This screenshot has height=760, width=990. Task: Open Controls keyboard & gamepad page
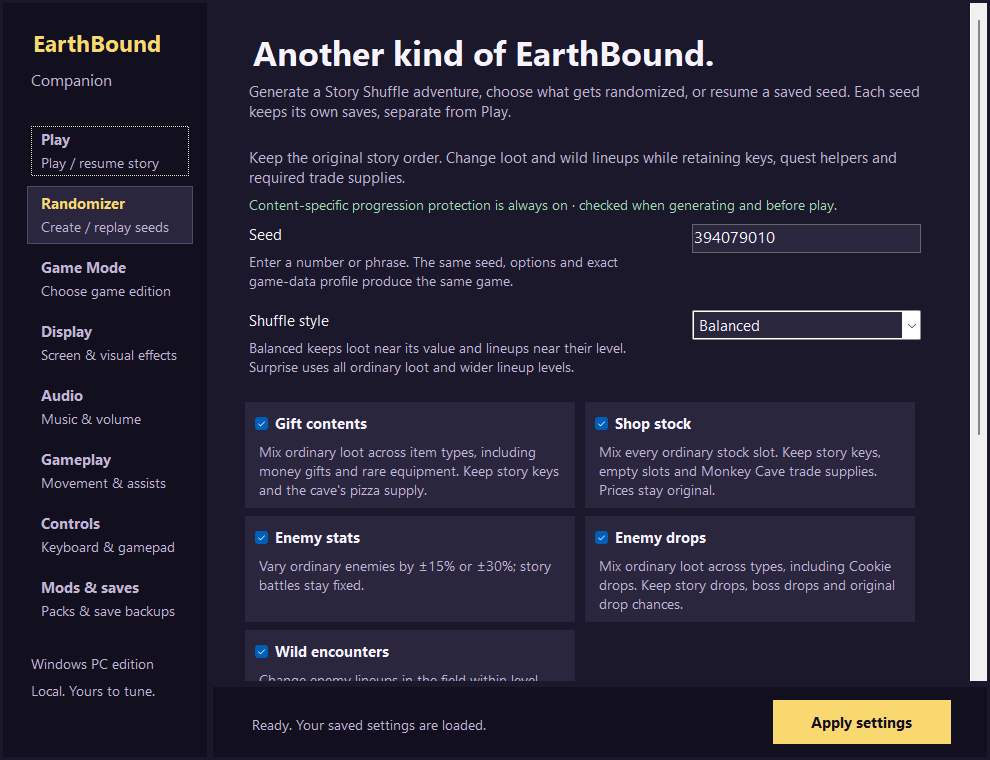coord(110,535)
